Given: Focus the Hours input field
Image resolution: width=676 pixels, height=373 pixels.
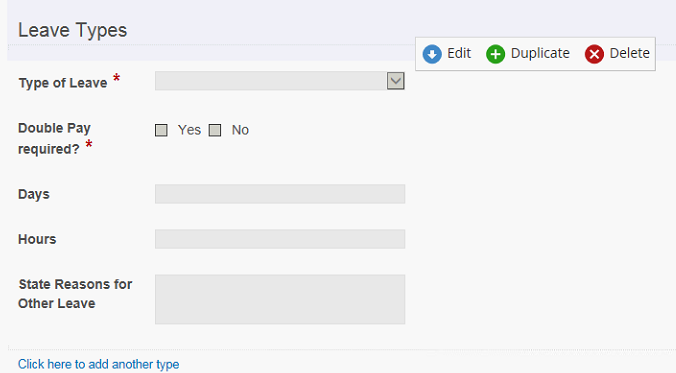Looking at the screenshot, I should click(280, 239).
